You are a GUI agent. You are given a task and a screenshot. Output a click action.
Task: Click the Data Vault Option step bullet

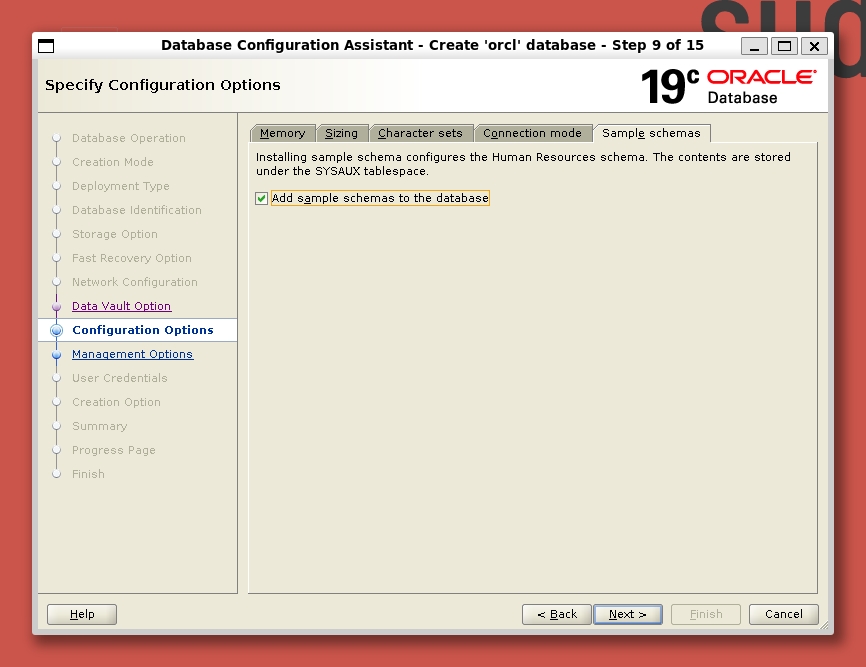[x=56, y=307]
